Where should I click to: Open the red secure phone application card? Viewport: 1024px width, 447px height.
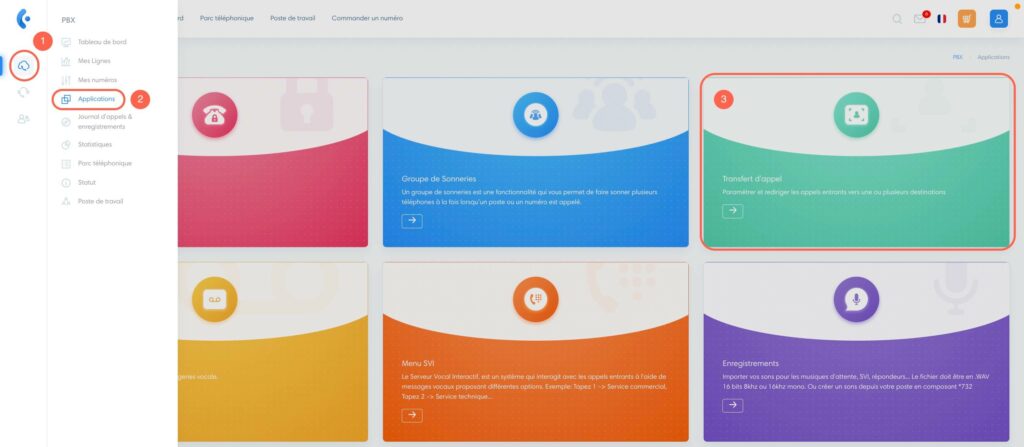click(x=270, y=160)
